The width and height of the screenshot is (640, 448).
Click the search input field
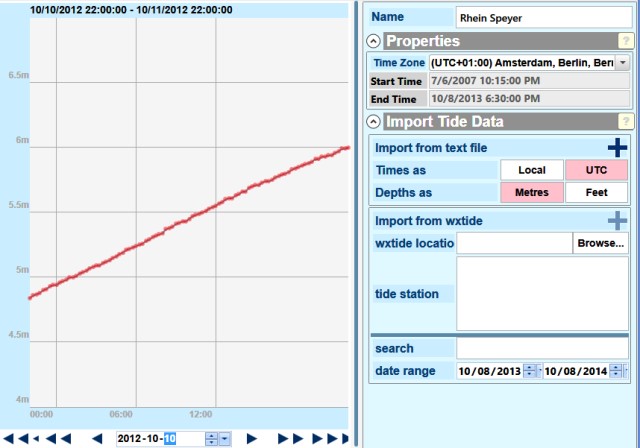[x=543, y=349]
